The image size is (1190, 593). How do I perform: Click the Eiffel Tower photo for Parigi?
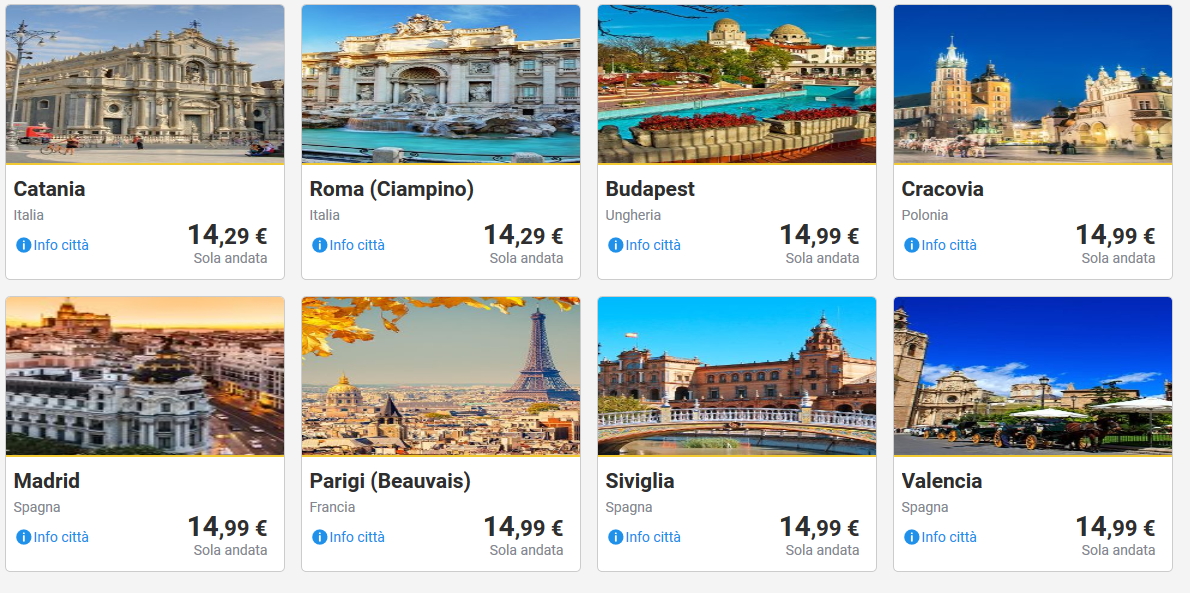coord(441,376)
